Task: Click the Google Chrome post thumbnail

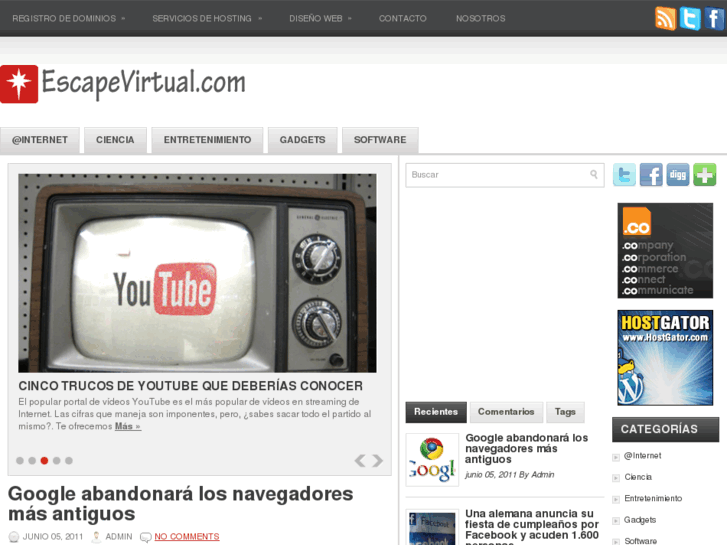Action: click(x=432, y=460)
